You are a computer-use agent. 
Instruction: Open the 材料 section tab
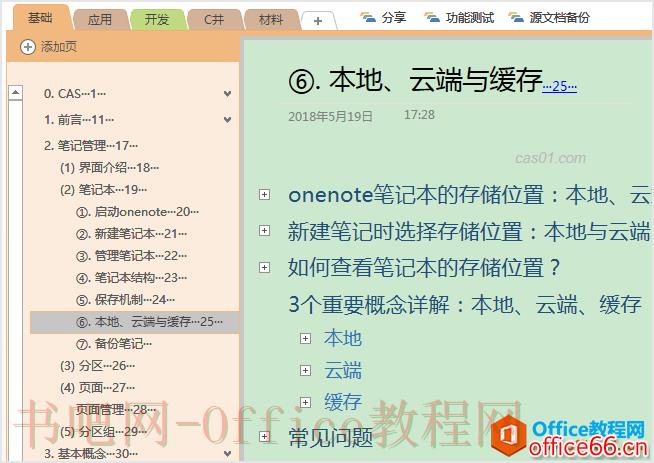pyautogui.click(x=271, y=20)
